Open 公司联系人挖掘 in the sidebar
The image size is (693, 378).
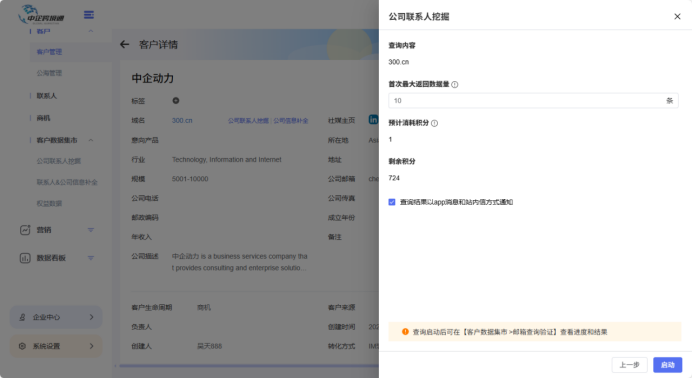(59, 161)
